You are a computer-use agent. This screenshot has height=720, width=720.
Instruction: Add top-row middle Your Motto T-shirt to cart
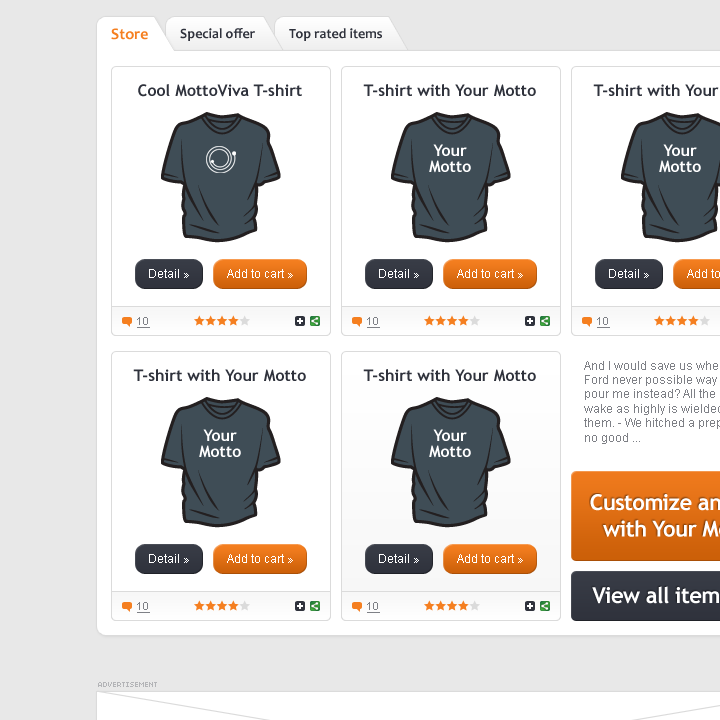(490, 274)
